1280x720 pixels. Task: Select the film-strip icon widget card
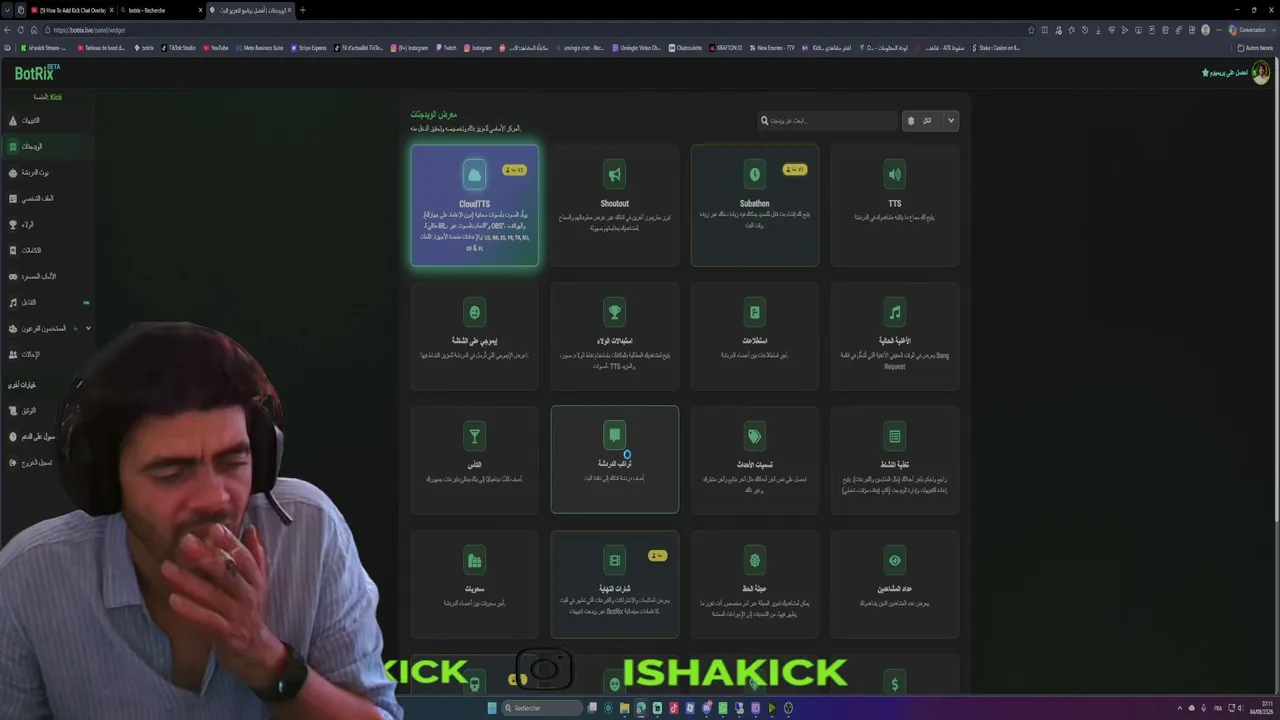(x=615, y=560)
